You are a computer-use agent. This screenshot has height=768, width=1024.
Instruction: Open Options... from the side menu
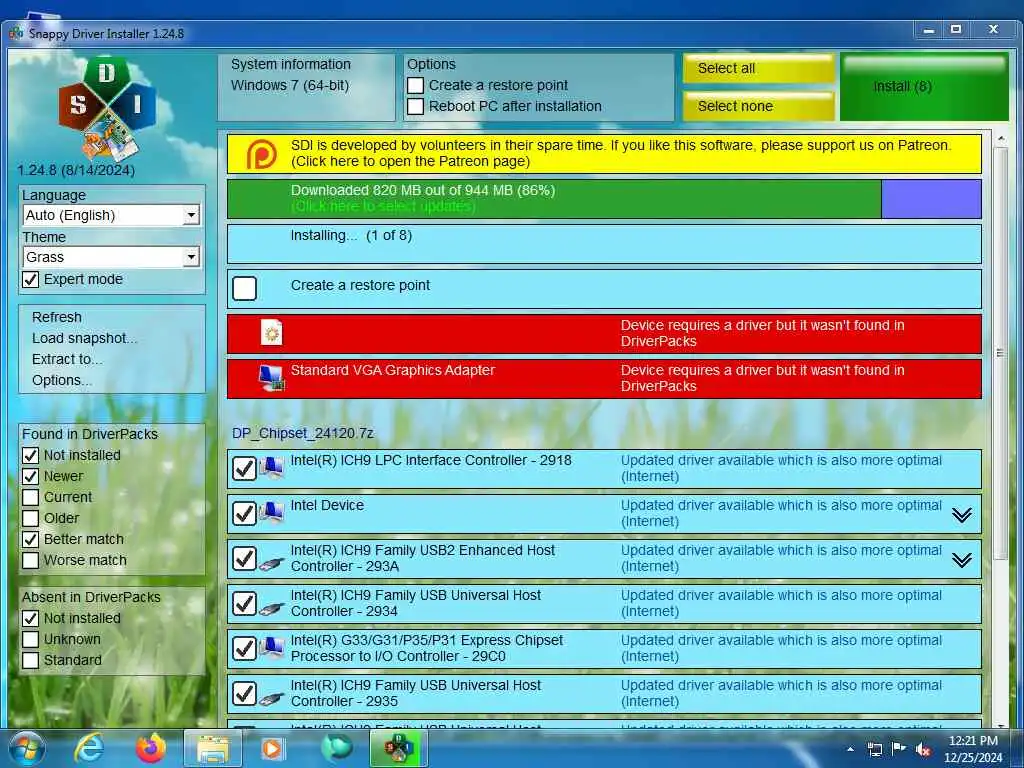coord(61,380)
